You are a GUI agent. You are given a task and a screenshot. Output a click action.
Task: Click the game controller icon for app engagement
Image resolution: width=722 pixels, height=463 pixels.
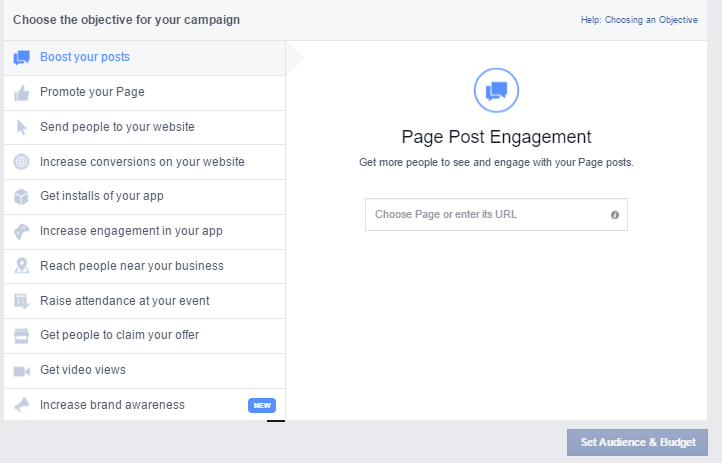pos(21,232)
